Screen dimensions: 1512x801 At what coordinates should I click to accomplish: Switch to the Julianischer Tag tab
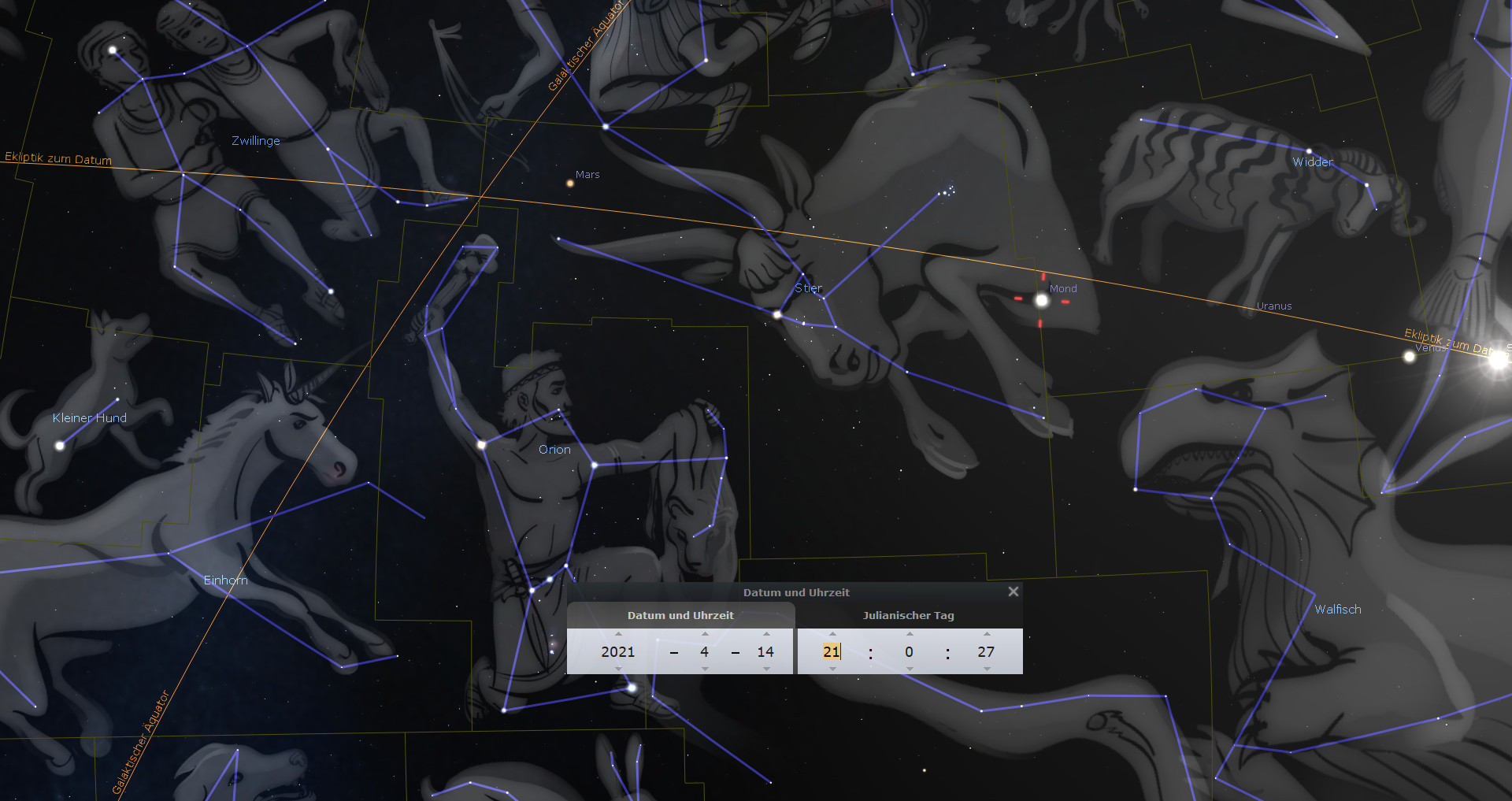tap(908, 616)
